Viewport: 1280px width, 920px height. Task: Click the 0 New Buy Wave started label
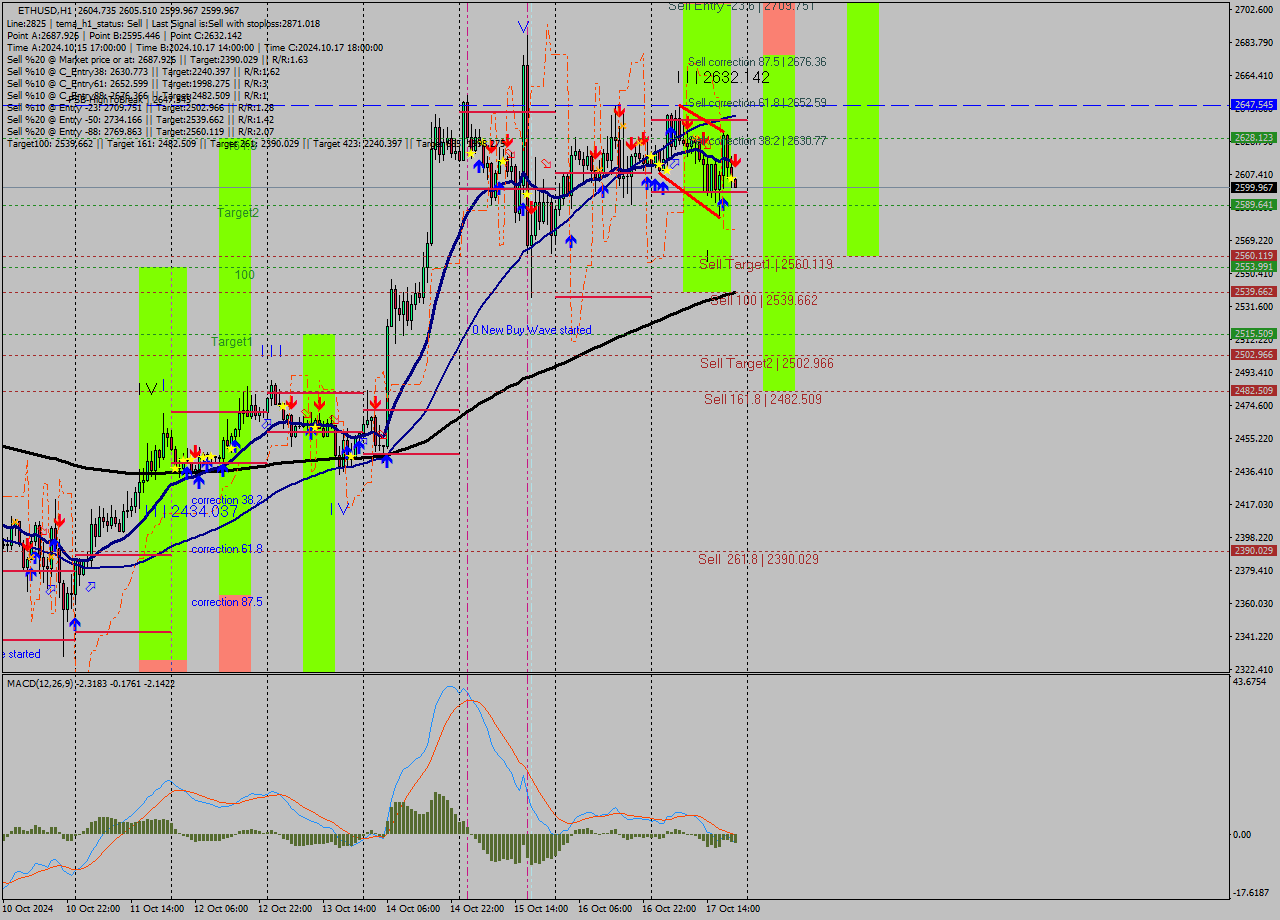532,330
